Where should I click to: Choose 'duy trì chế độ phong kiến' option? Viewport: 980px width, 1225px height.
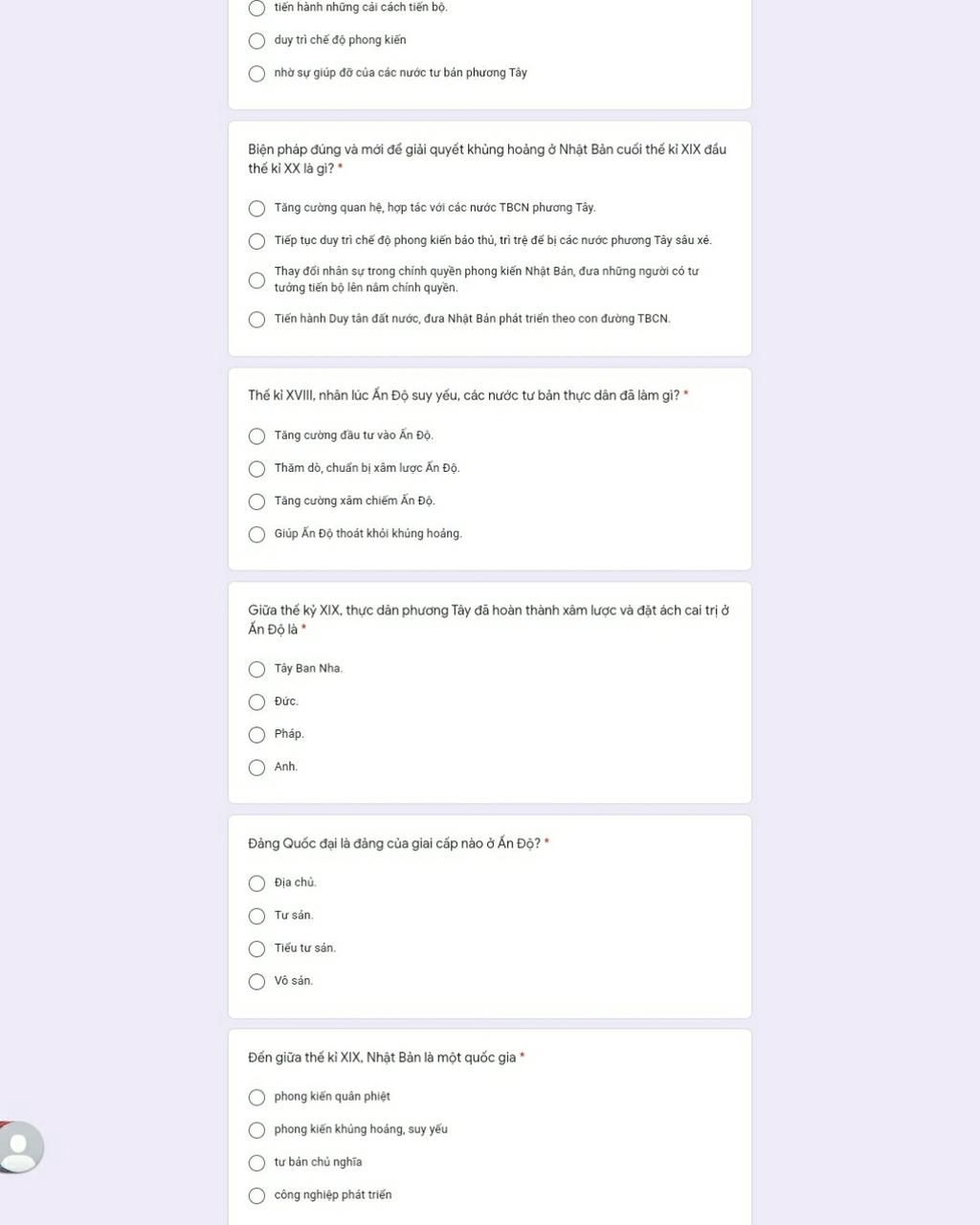[x=256, y=41]
